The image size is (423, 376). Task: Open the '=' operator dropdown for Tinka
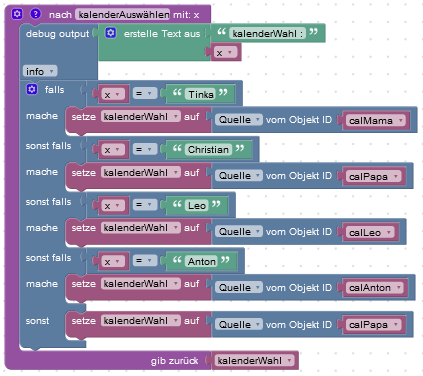pos(145,94)
